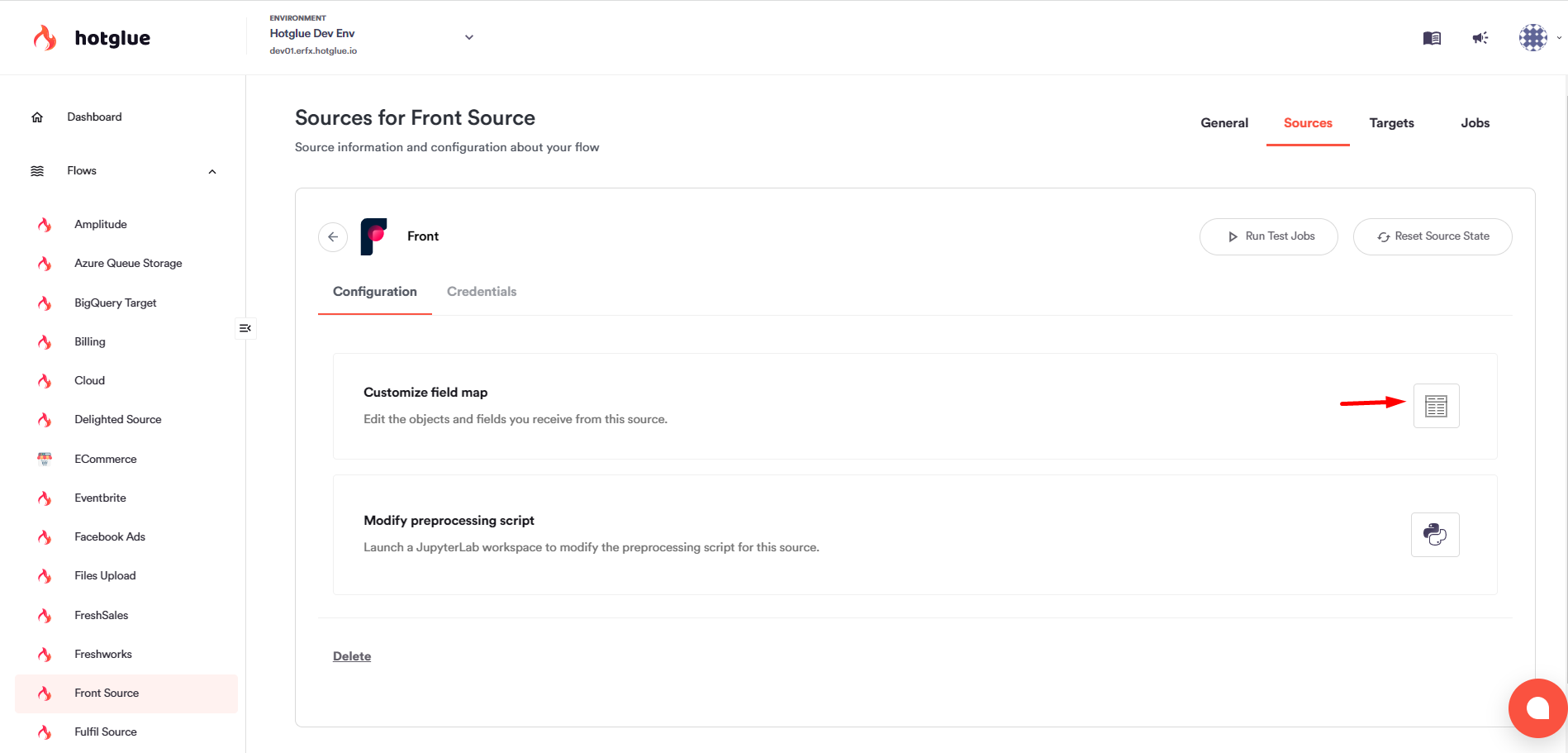Click the Facebook Ads flame icon
The image size is (1568, 753).
pyautogui.click(x=45, y=537)
